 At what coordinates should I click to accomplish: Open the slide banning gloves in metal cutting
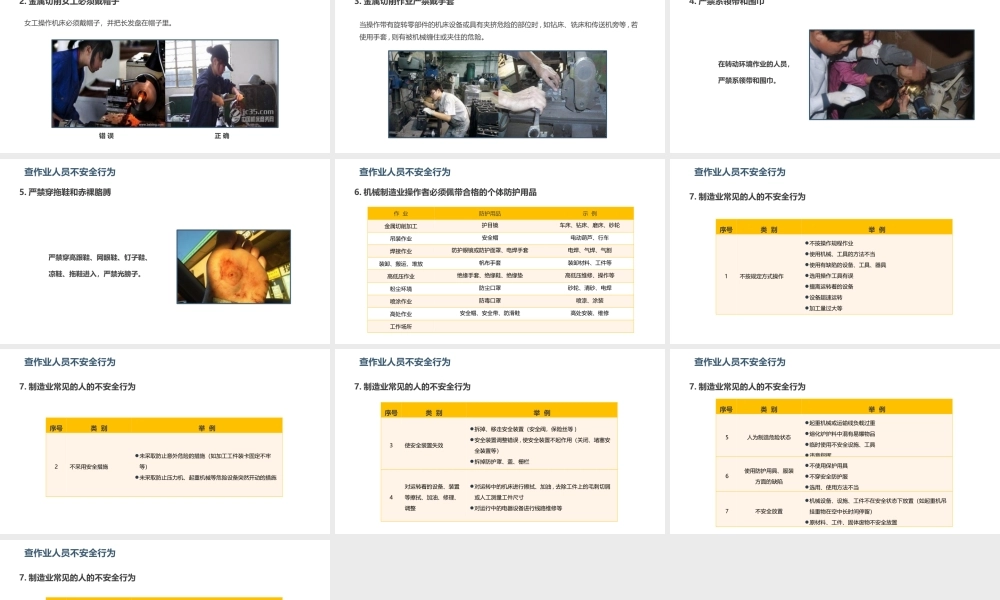pos(499,76)
